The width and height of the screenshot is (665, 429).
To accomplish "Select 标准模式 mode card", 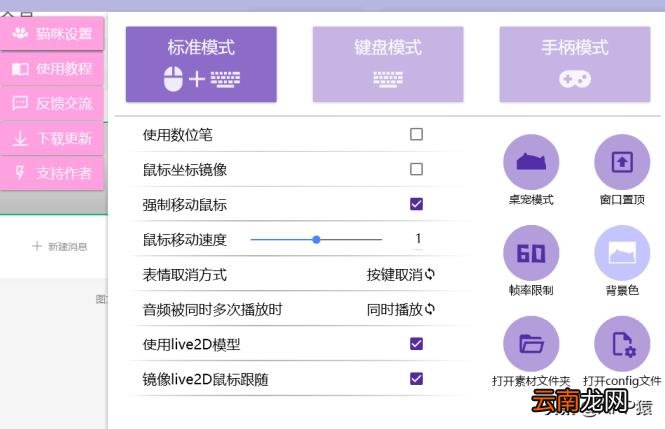I will point(201,64).
